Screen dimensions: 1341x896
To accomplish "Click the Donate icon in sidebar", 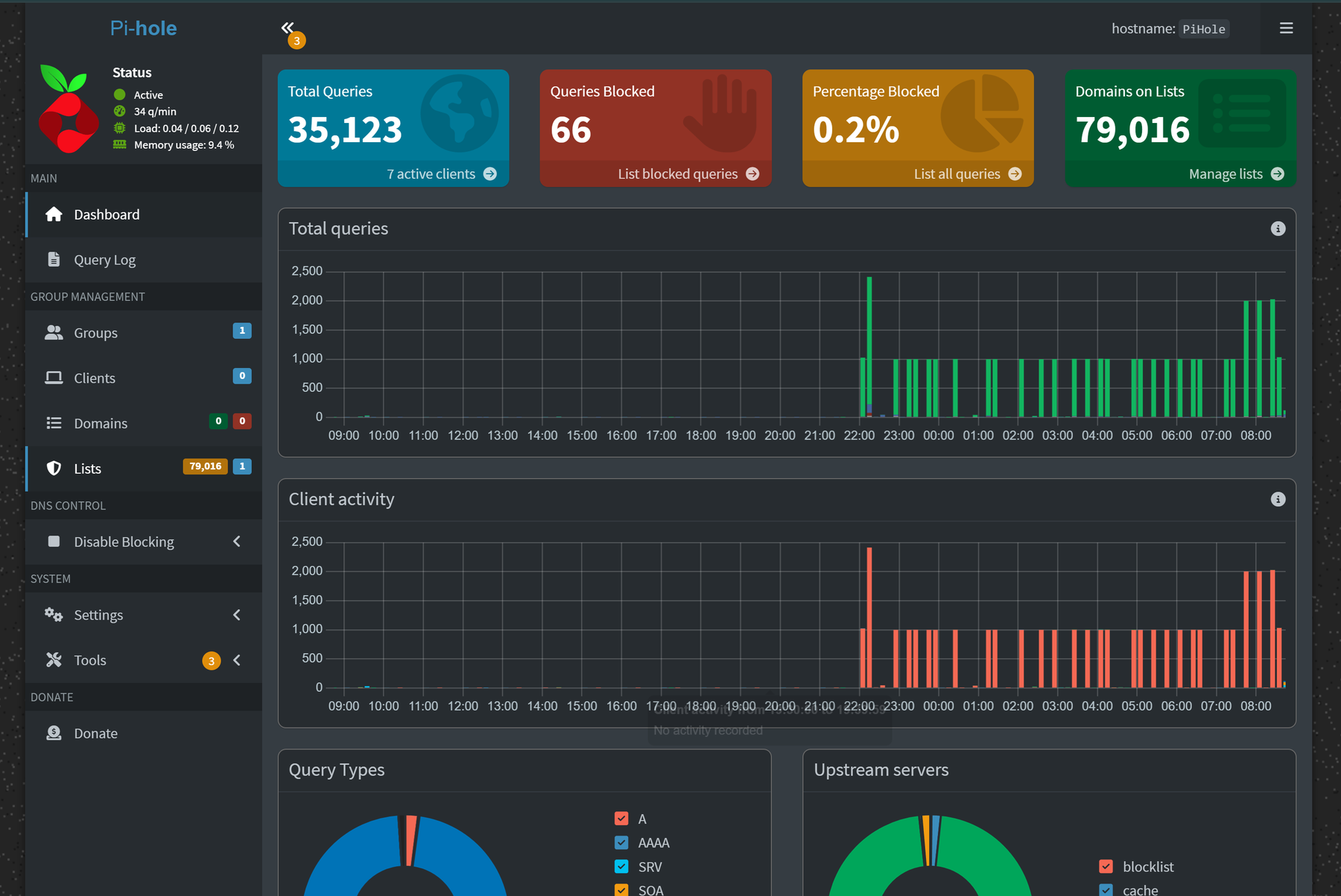I will (54, 733).
